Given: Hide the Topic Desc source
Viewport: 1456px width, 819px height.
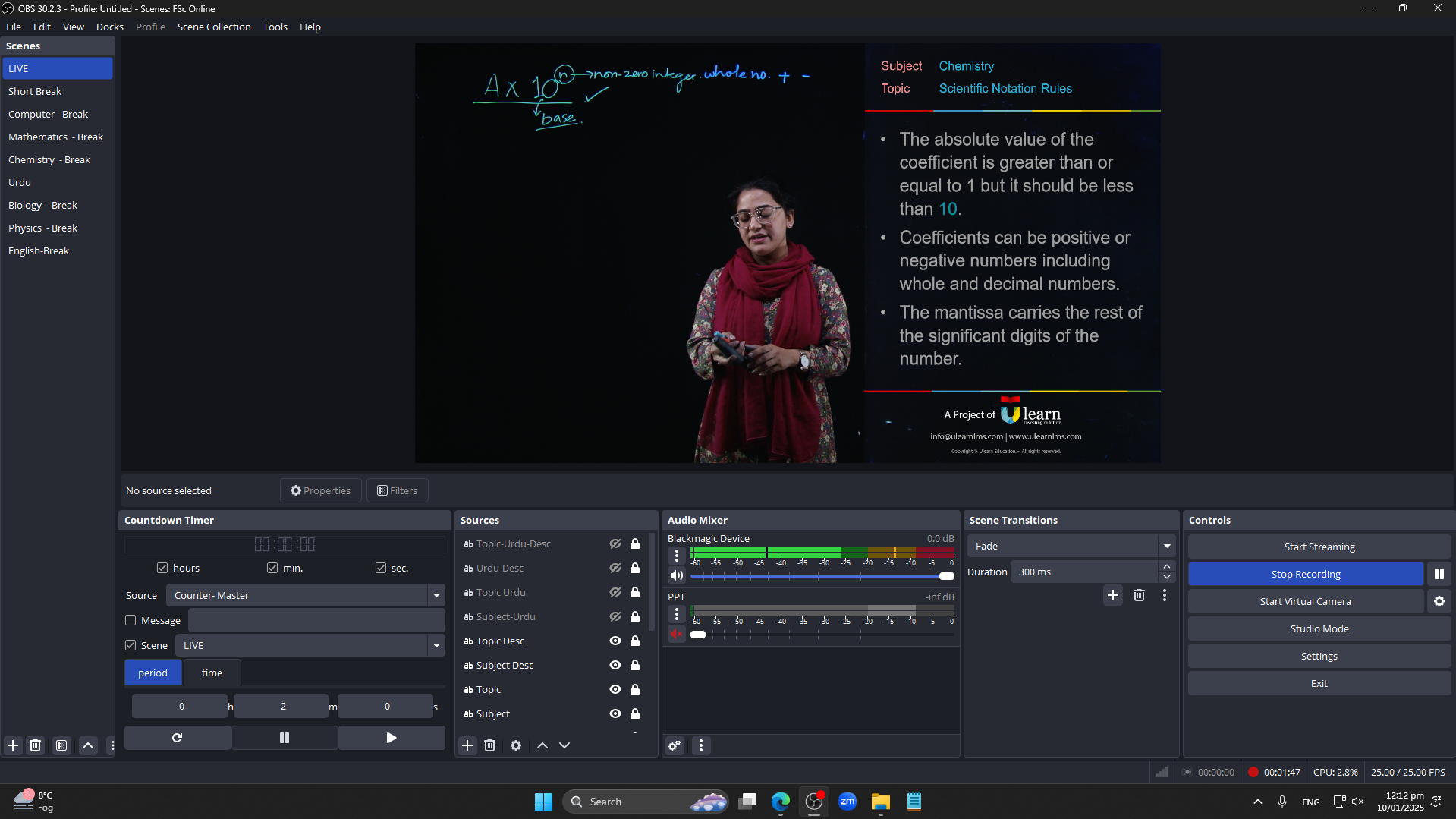Looking at the screenshot, I should tap(615, 641).
